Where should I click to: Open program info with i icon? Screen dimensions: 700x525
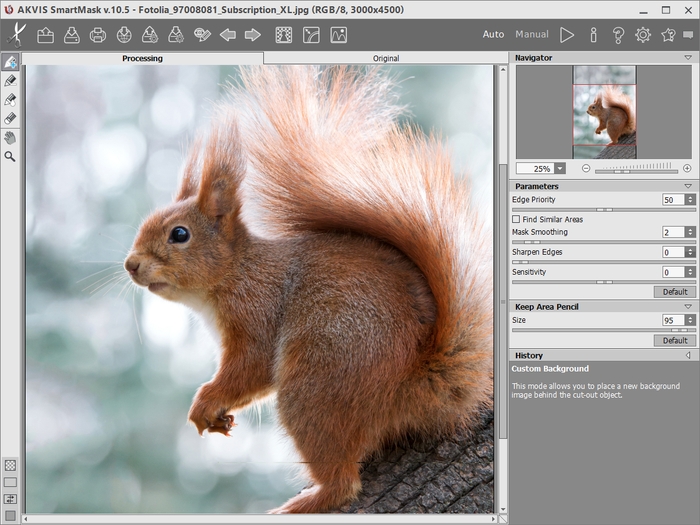click(x=593, y=35)
